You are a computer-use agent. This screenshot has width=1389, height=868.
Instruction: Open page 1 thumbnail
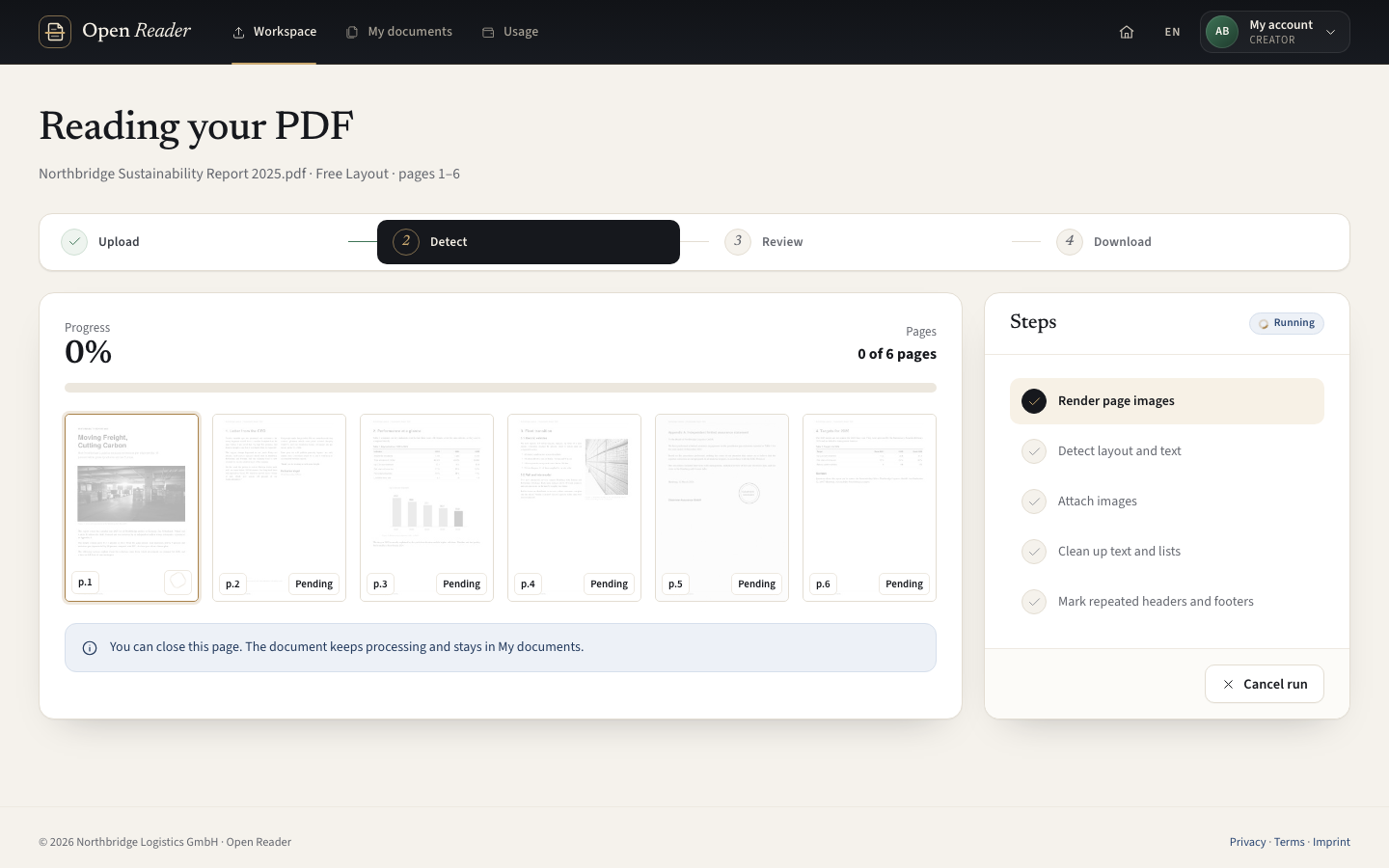point(131,507)
